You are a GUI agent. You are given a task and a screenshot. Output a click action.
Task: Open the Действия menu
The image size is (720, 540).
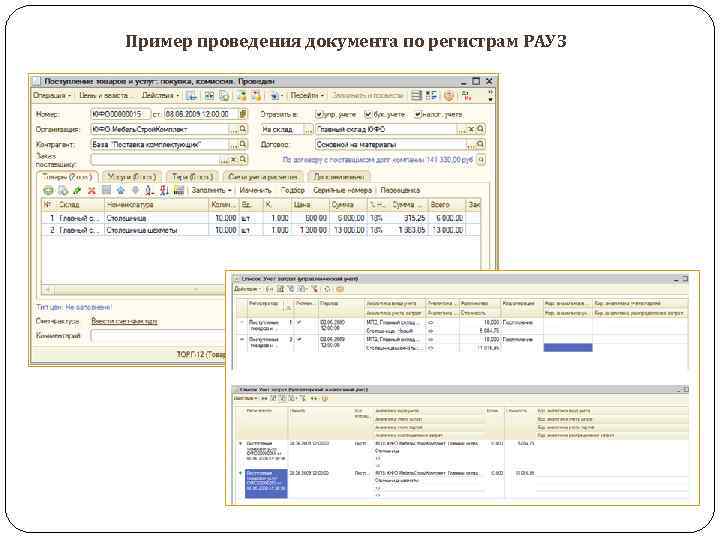160,96
